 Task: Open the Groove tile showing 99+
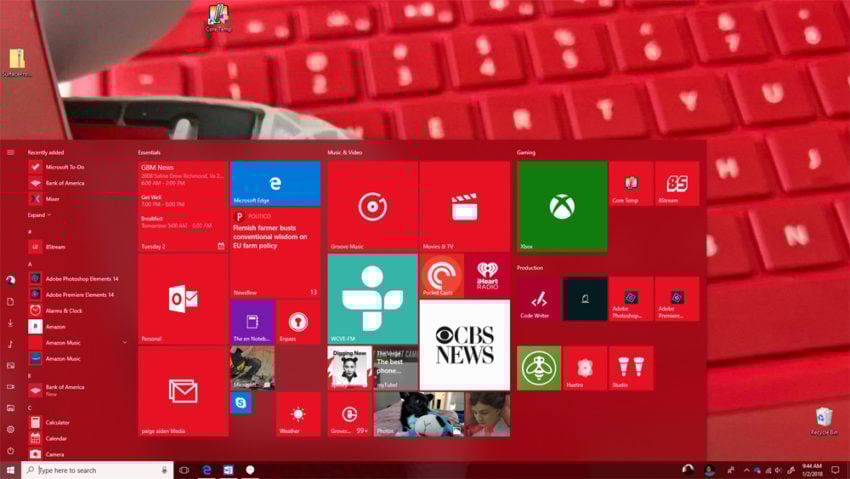(x=349, y=414)
